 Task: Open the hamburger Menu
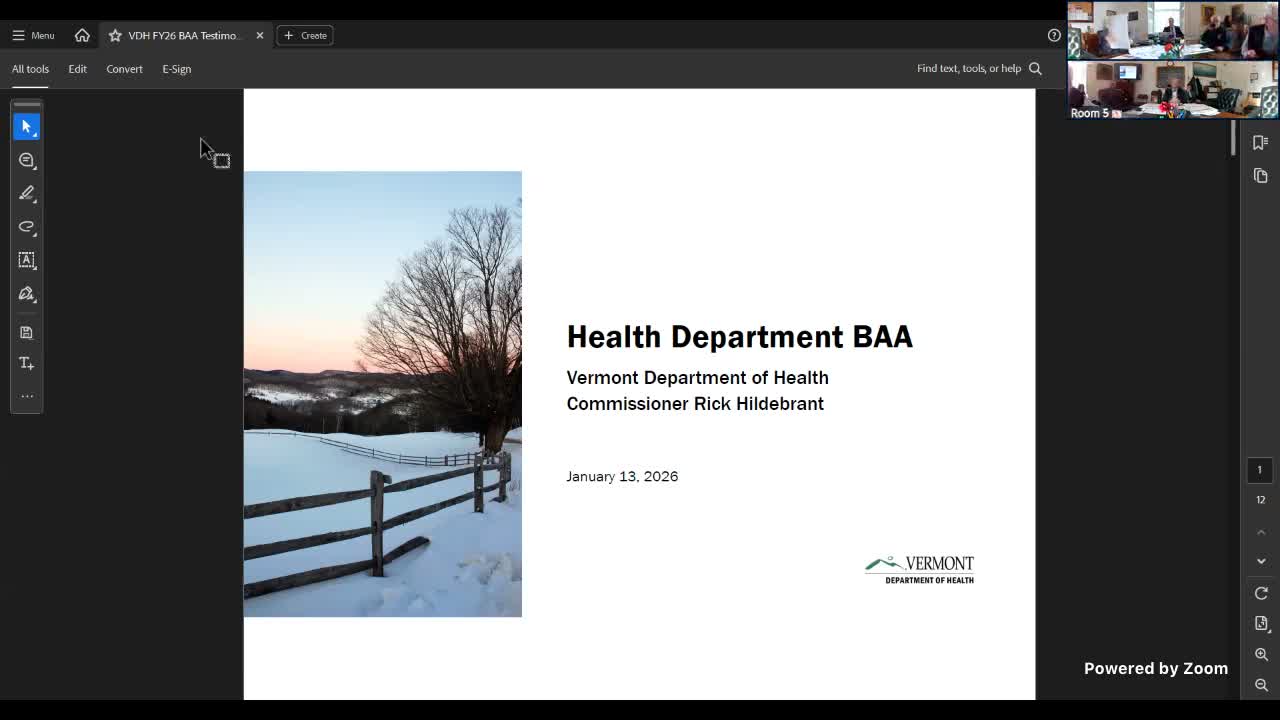tap(33, 35)
